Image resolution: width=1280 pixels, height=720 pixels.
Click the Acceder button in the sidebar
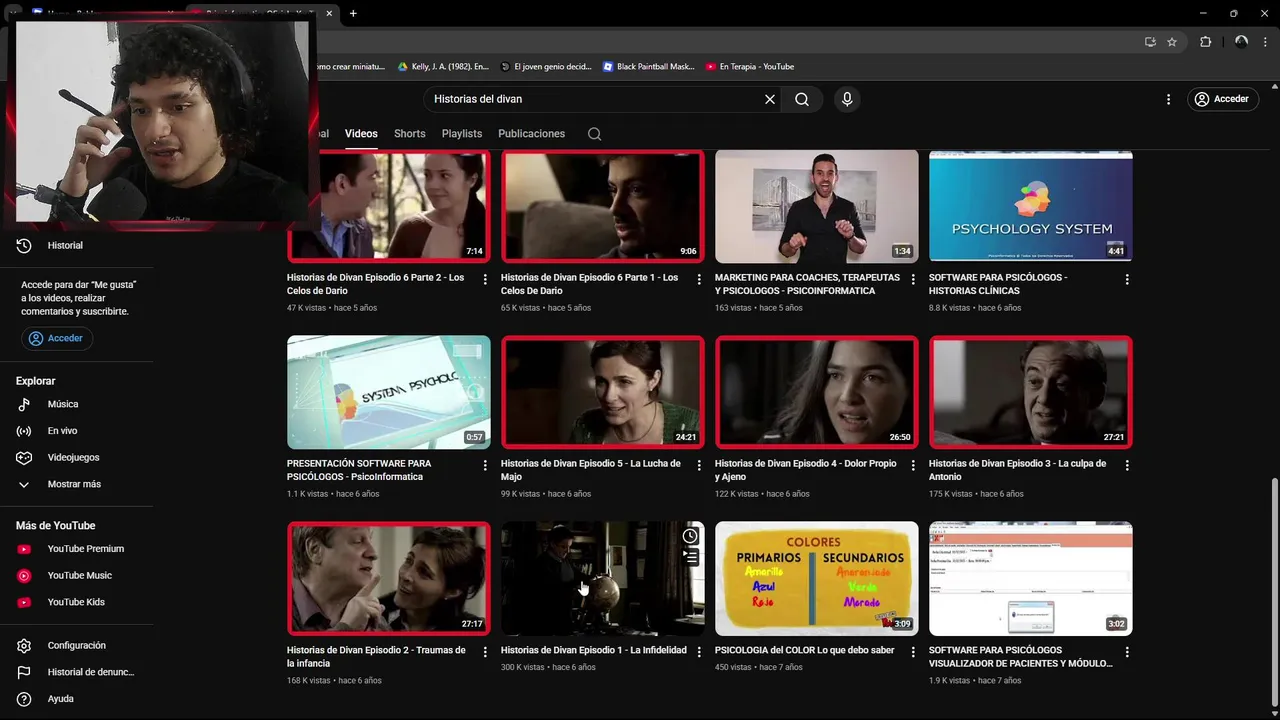[57, 338]
